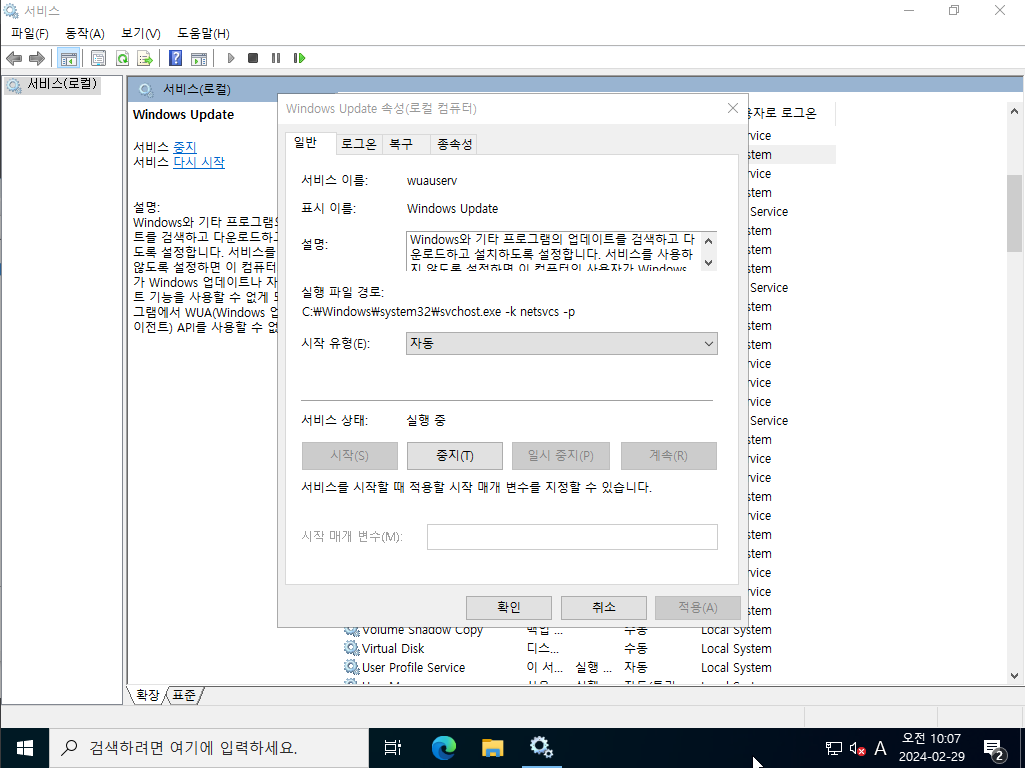Open the network icon in the system tray

point(833,748)
